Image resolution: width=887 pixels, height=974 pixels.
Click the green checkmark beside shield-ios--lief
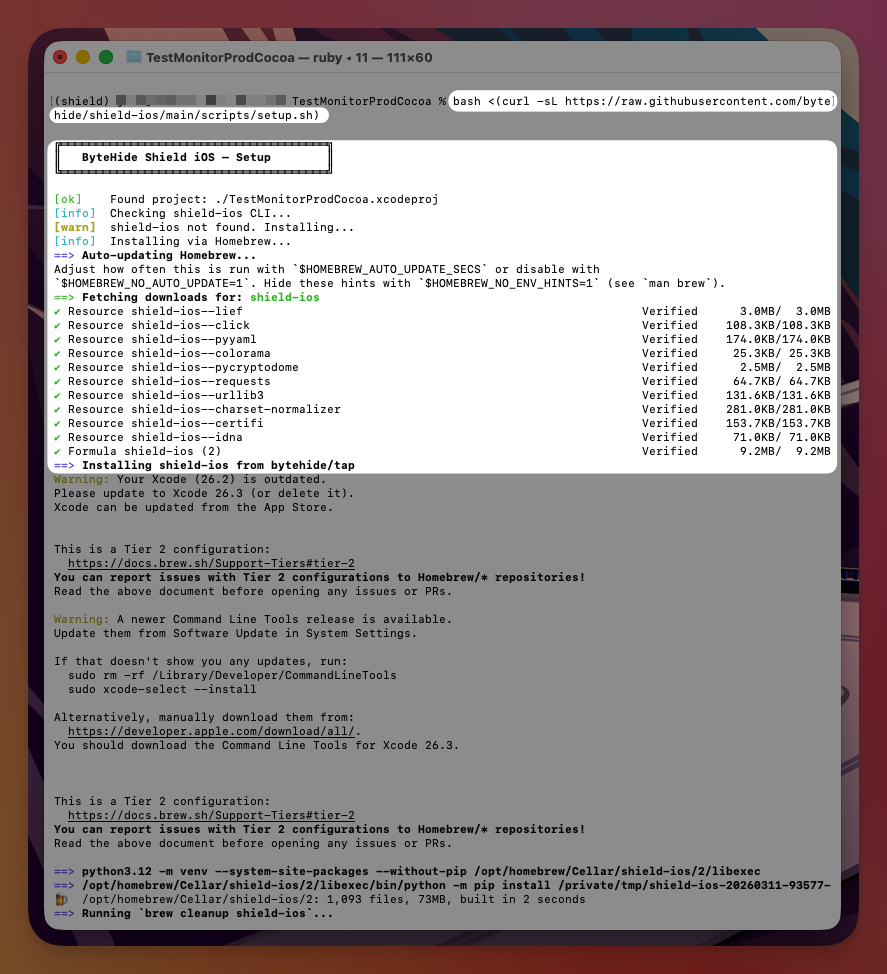tap(58, 311)
